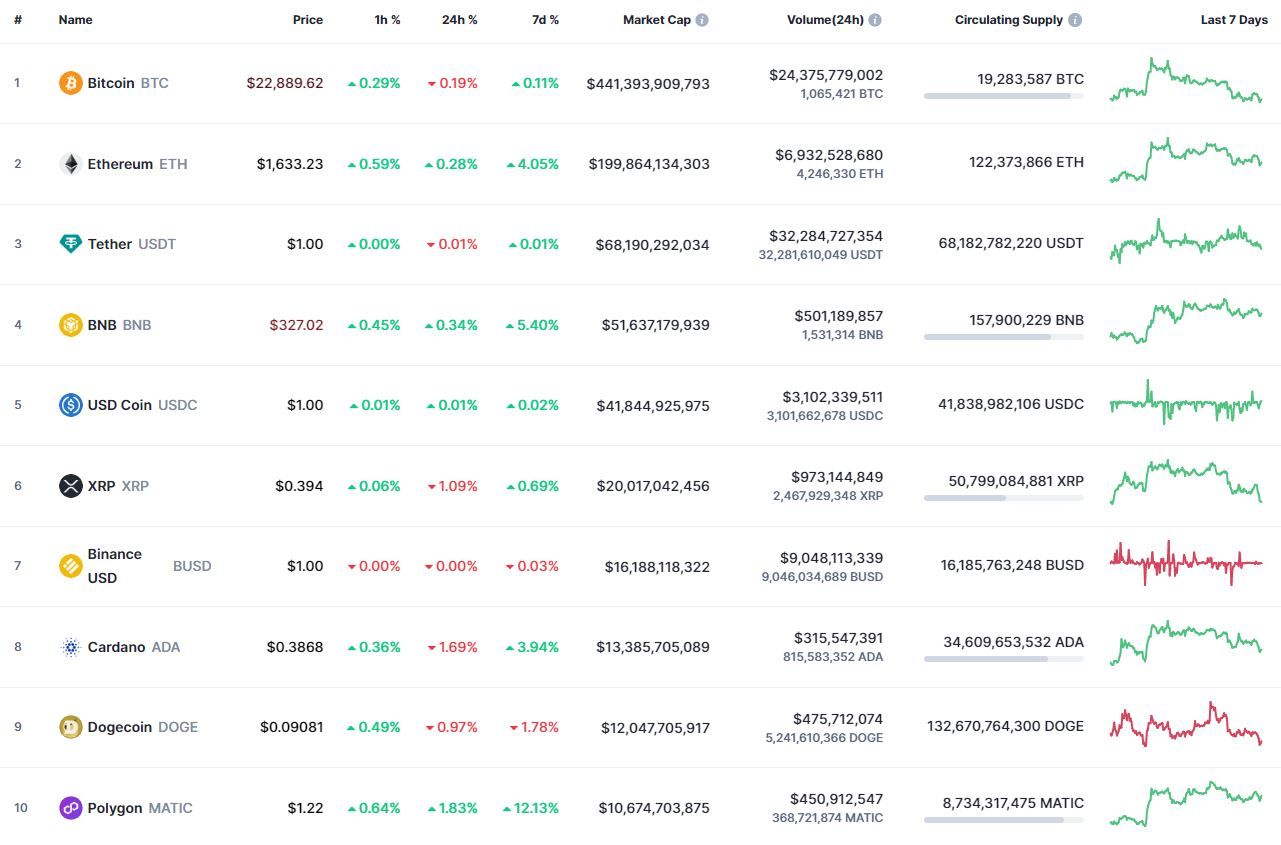
Task: Click the Market Cap info icon
Action: click(702, 20)
